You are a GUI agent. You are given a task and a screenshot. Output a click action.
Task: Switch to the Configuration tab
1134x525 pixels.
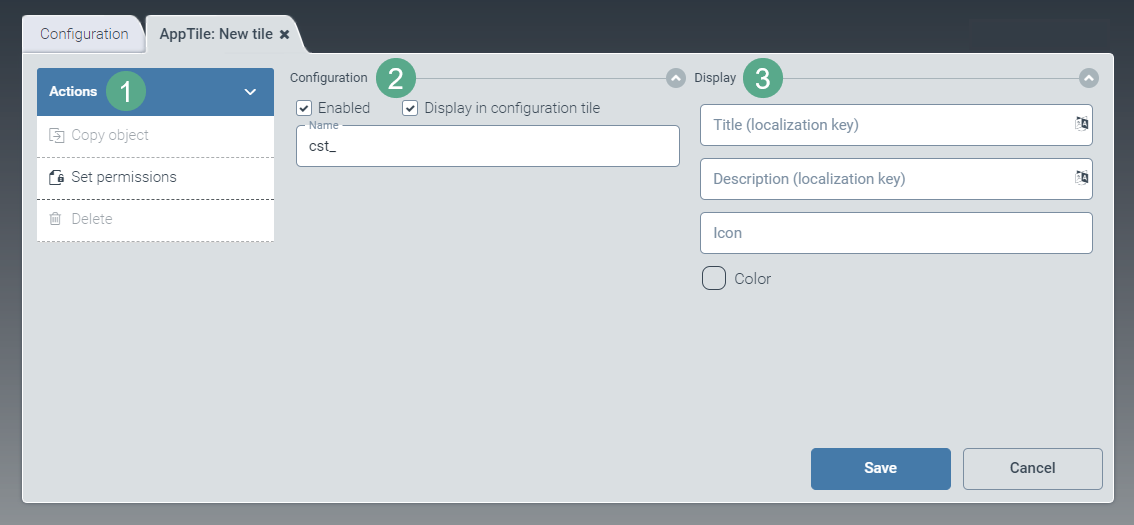point(84,34)
